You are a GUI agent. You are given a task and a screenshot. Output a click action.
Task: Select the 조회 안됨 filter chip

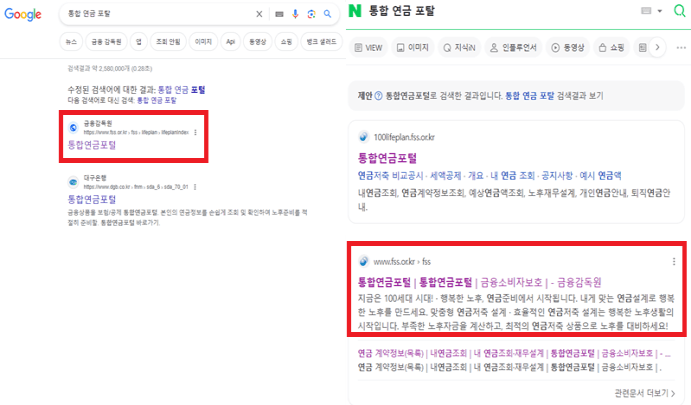[x=168, y=42]
